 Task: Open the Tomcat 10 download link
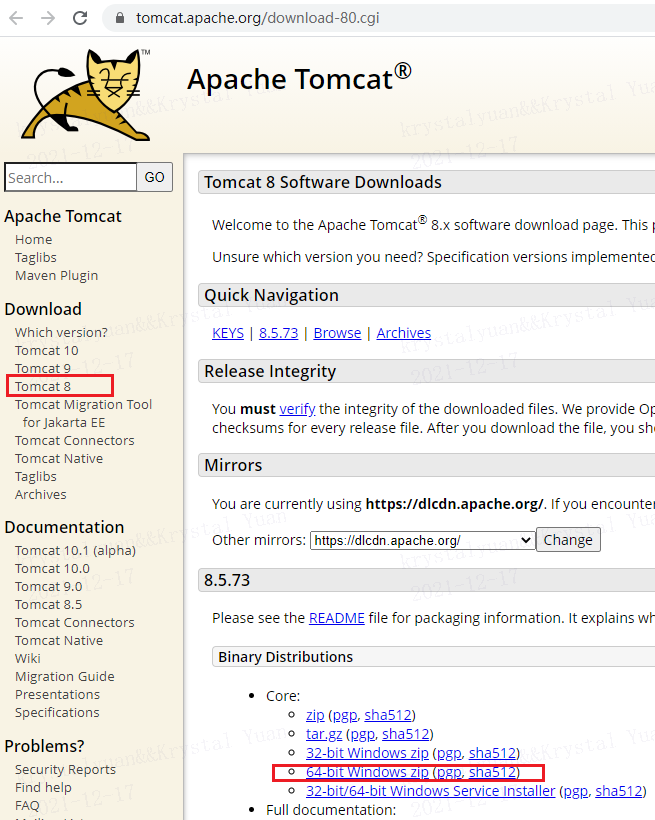[x=47, y=350]
